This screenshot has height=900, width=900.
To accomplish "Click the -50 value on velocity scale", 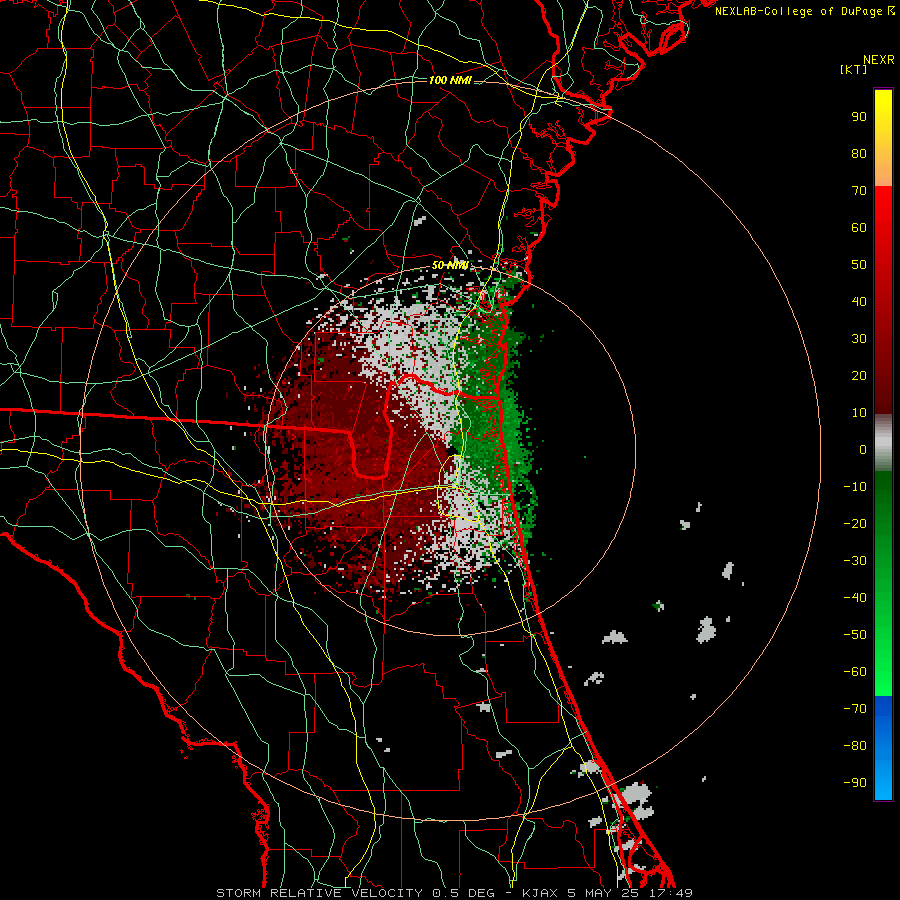I will click(855, 635).
